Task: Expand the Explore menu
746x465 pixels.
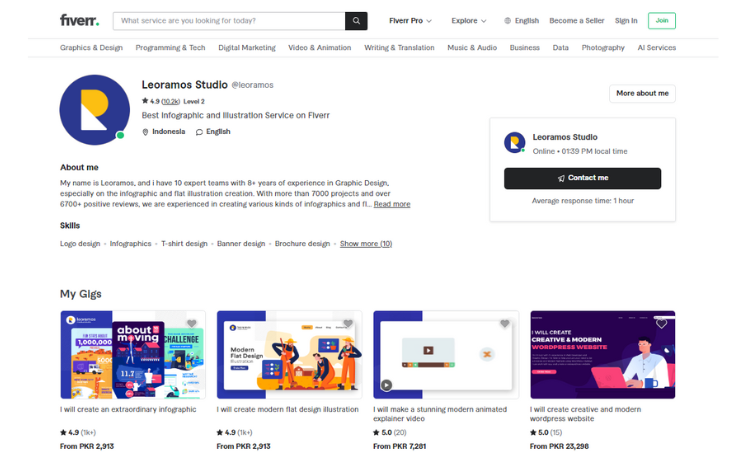Action: 468,20
